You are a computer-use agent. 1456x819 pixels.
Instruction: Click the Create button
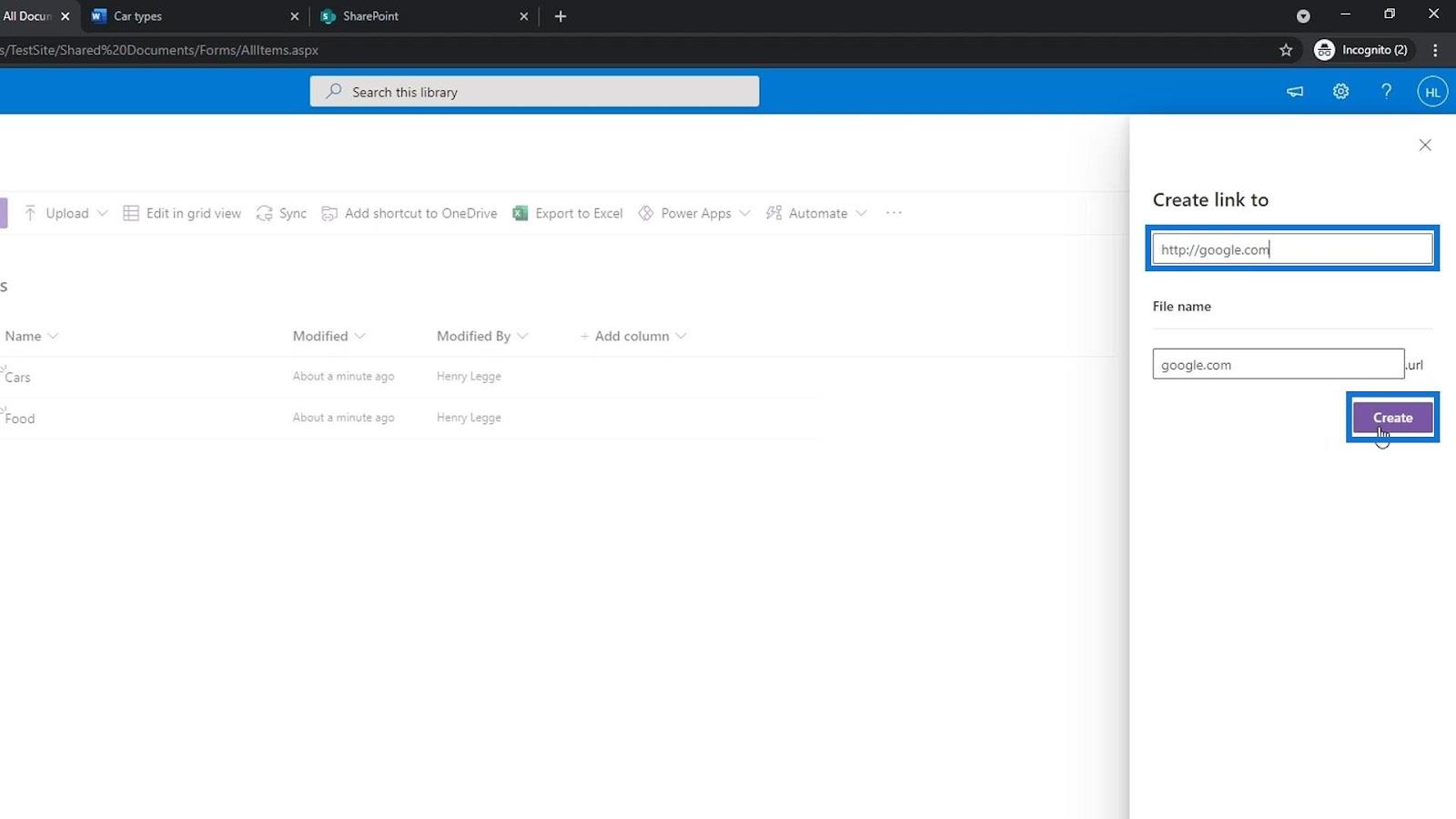click(1392, 418)
